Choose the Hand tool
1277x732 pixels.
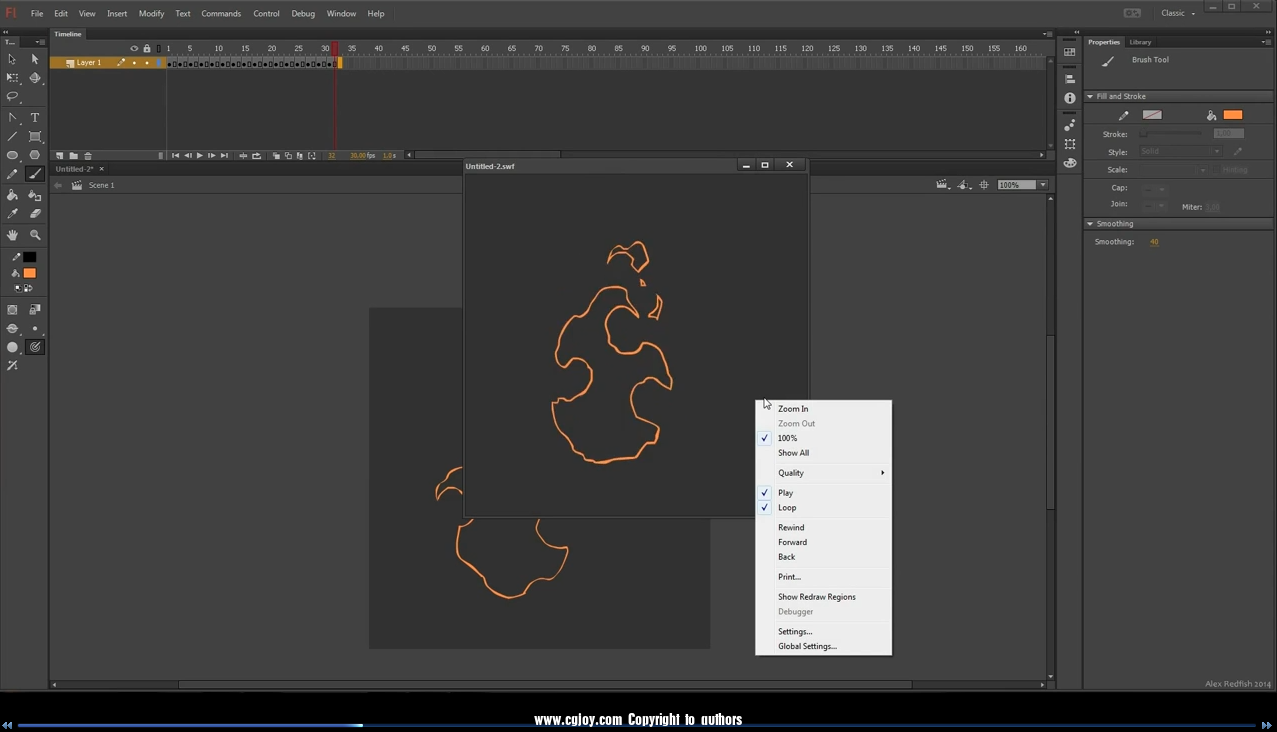coord(12,235)
